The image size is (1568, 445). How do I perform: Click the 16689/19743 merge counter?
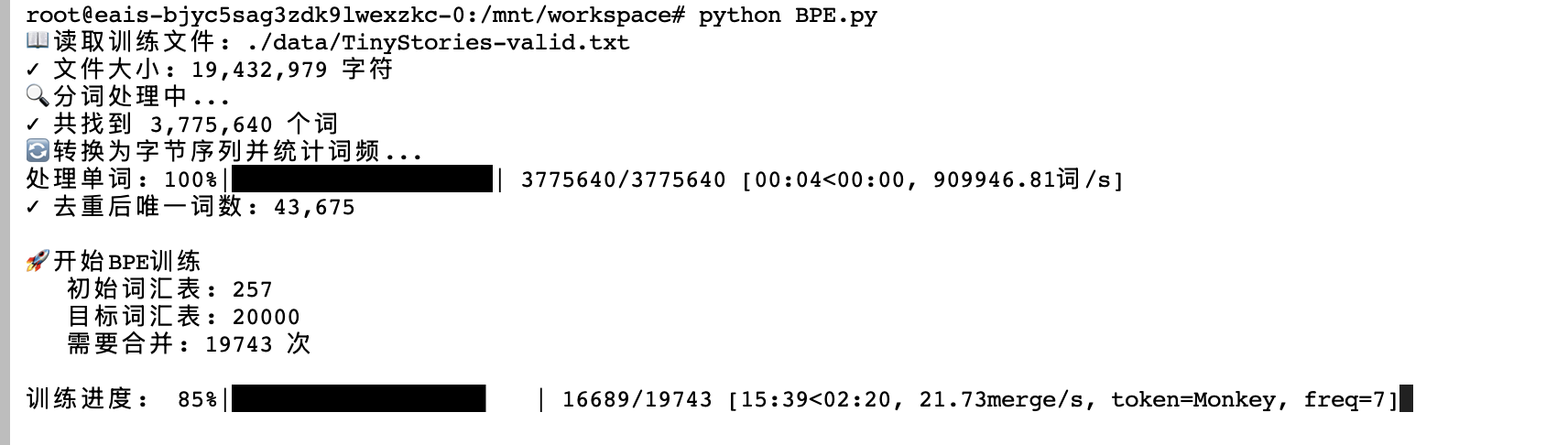click(x=637, y=400)
